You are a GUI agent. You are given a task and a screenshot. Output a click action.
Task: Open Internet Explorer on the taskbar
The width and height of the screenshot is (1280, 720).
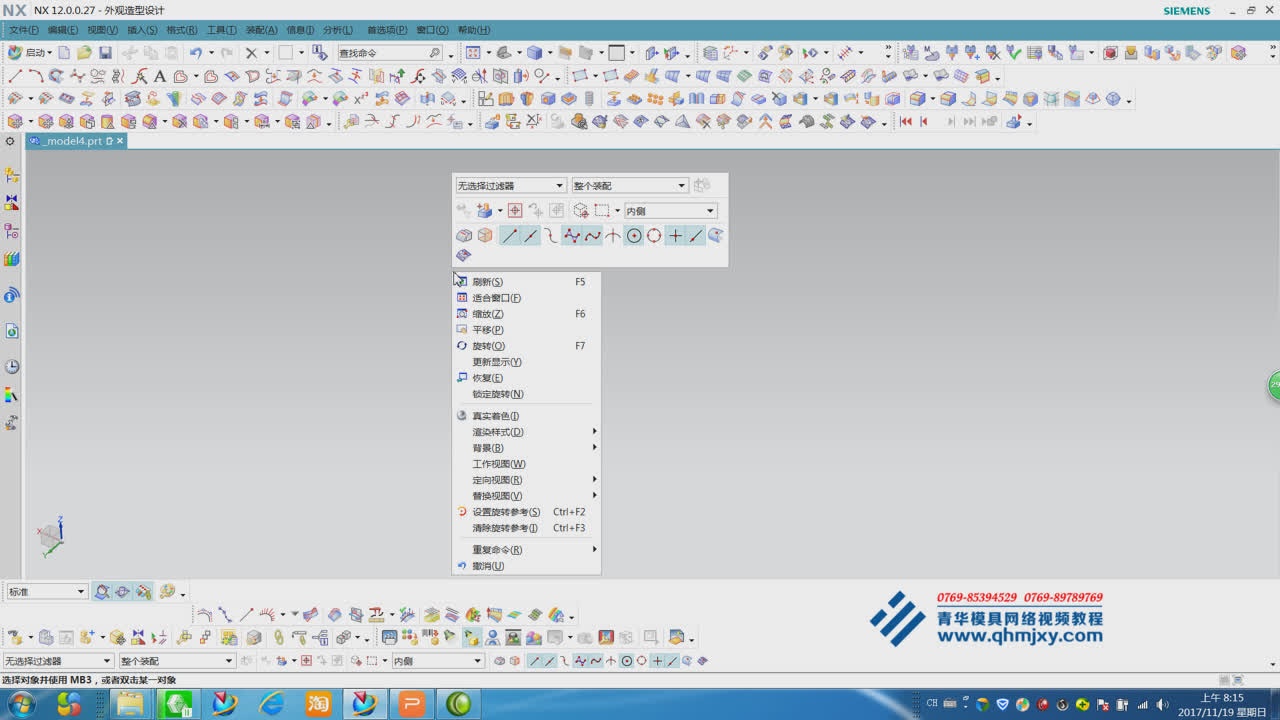[271, 704]
